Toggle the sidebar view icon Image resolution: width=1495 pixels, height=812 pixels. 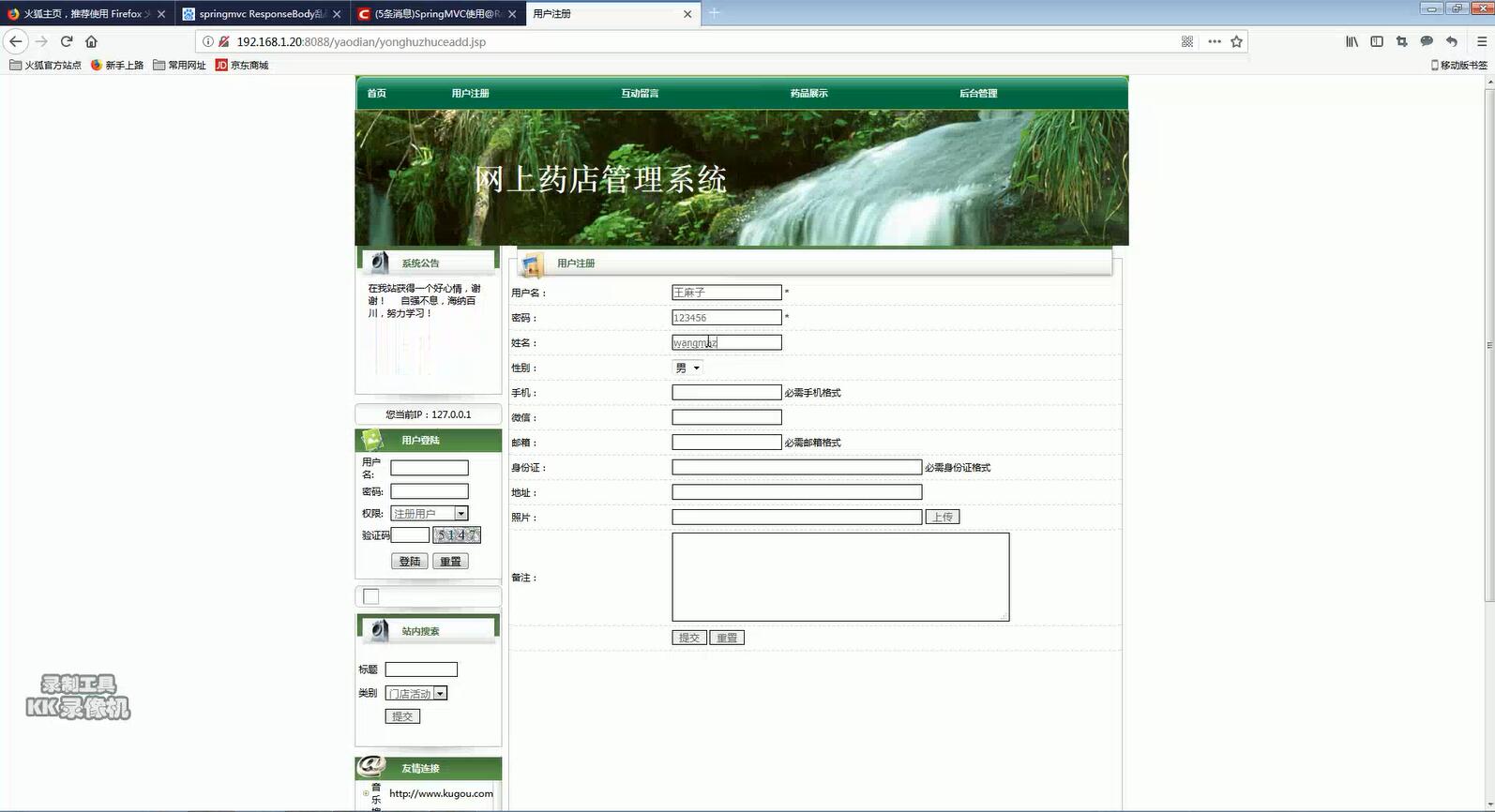1377,41
